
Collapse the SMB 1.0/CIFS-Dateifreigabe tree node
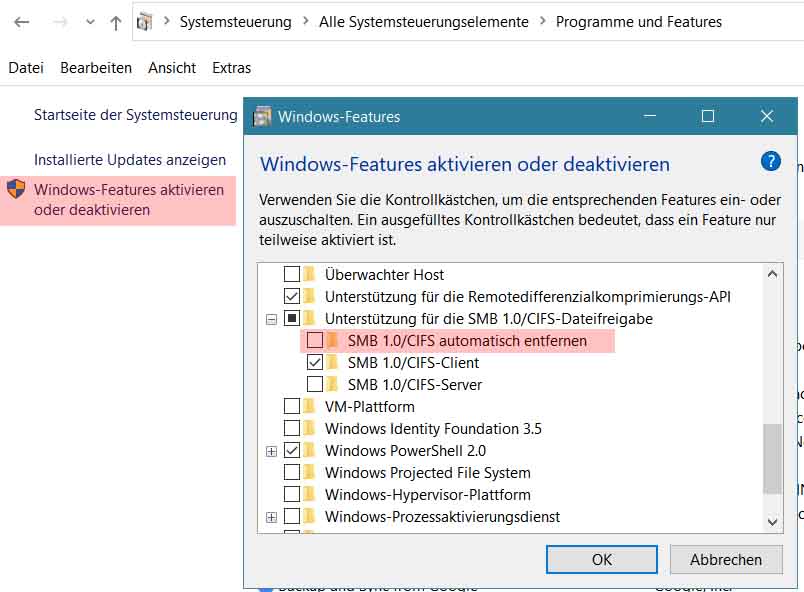[x=271, y=319]
